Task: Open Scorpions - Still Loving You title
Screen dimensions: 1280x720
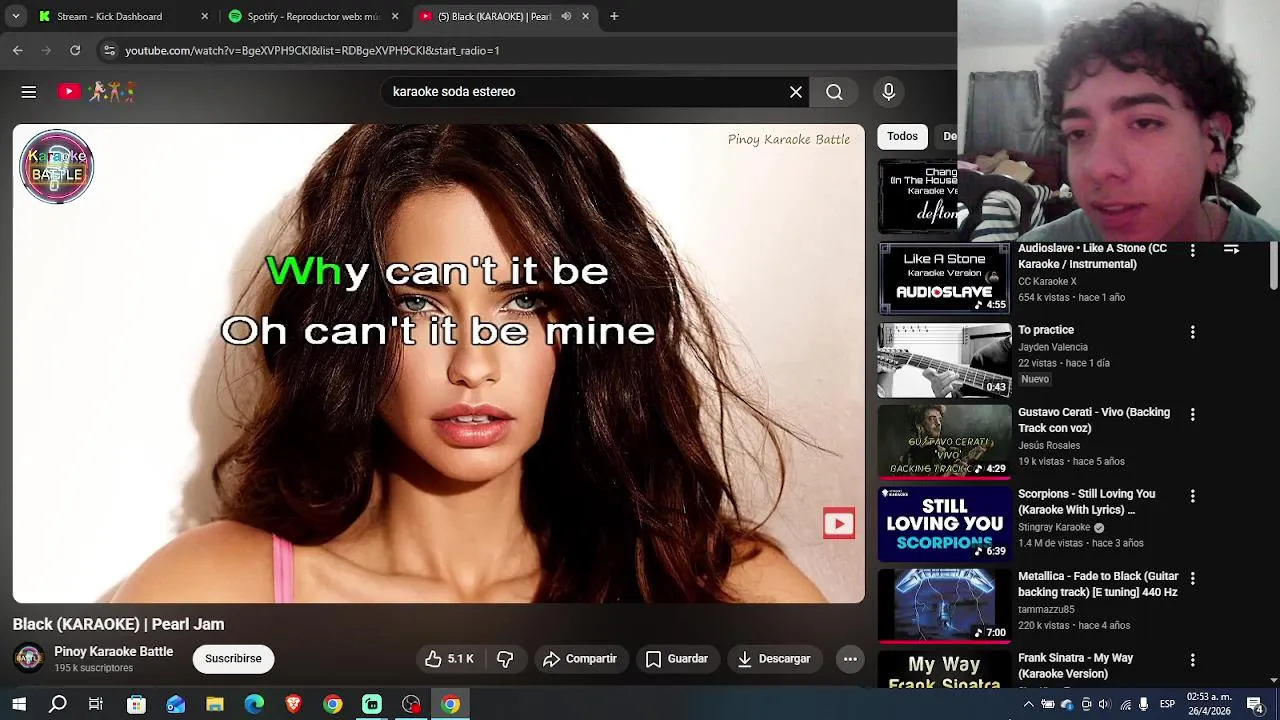Action: [x=1086, y=502]
